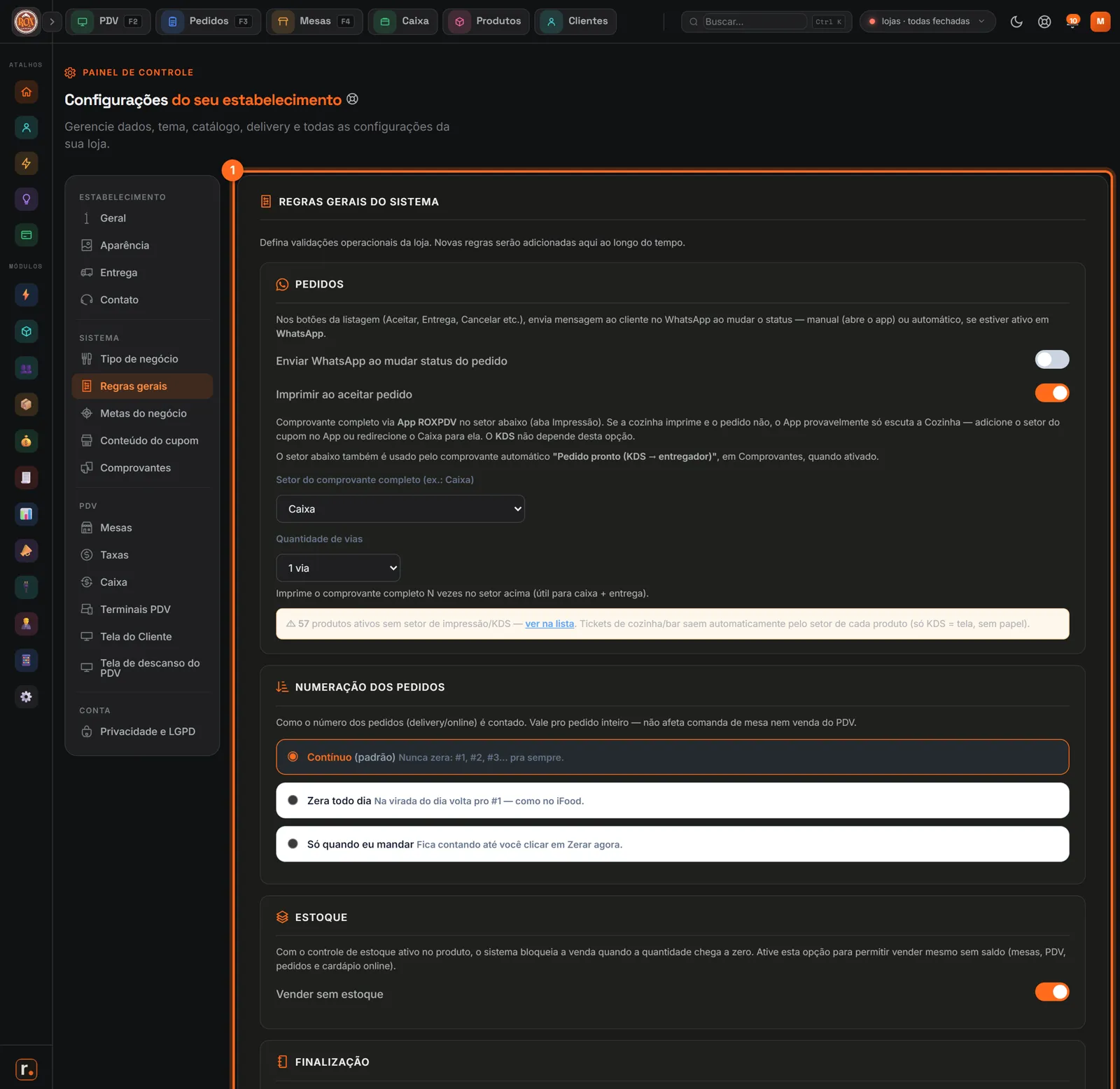The height and width of the screenshot is (1089, 1120).
Task: Click the lightning bolt shortcut icon
Action: tap(26, 163)
